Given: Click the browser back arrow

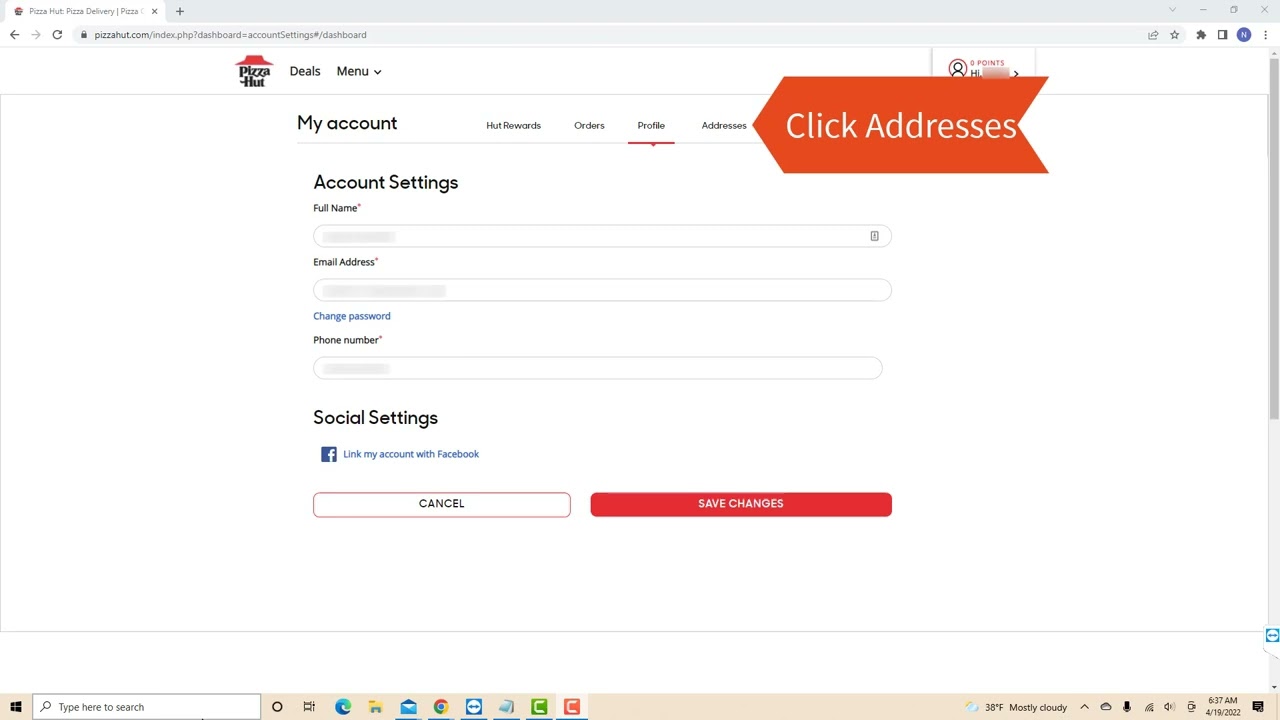Looking at the screenshot, I should (x=14, y=34).
